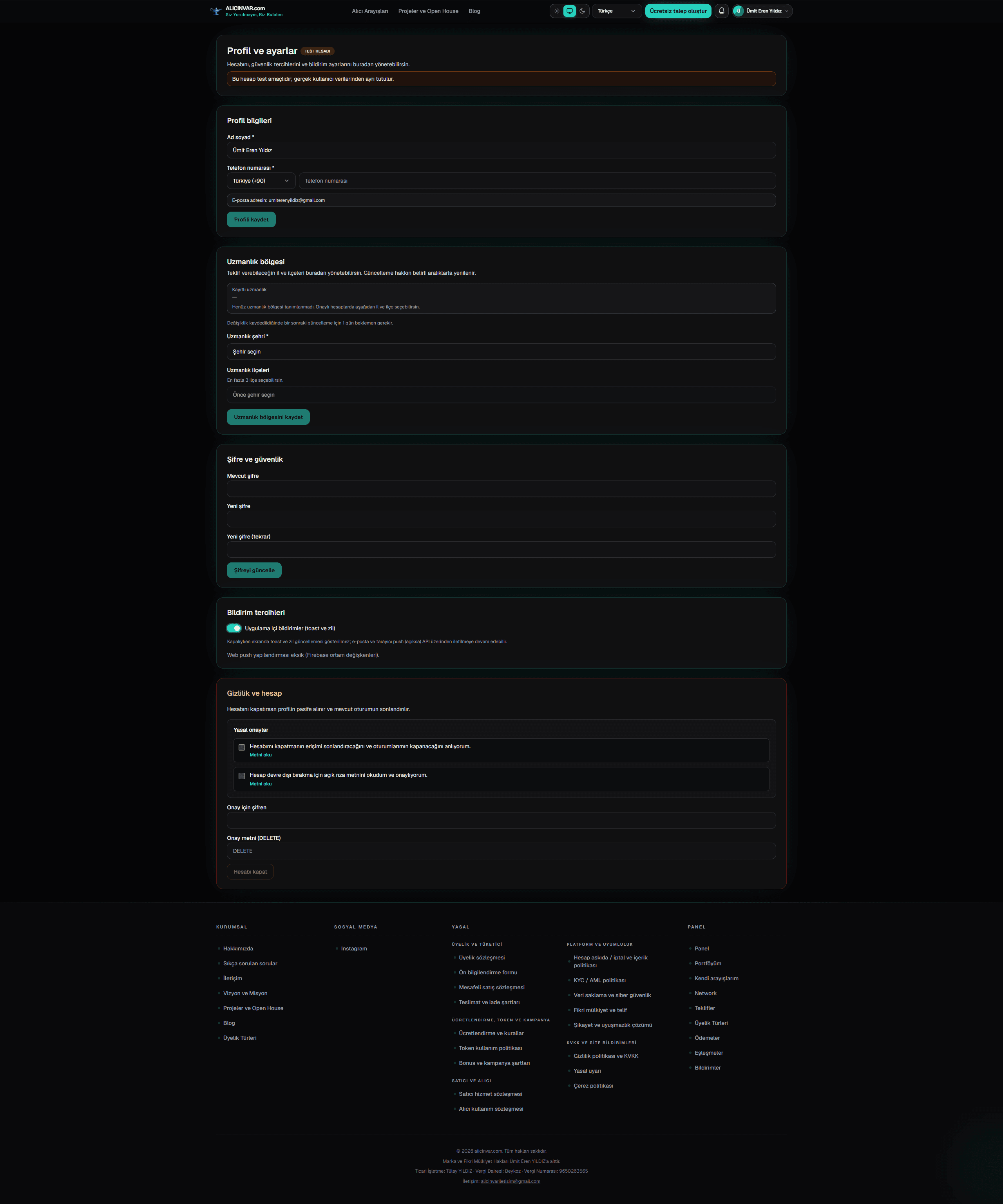Expand the Türkiye (+90) country code dropdown
Screen dimensions: 1003x1204
click(x=261, y=181)
